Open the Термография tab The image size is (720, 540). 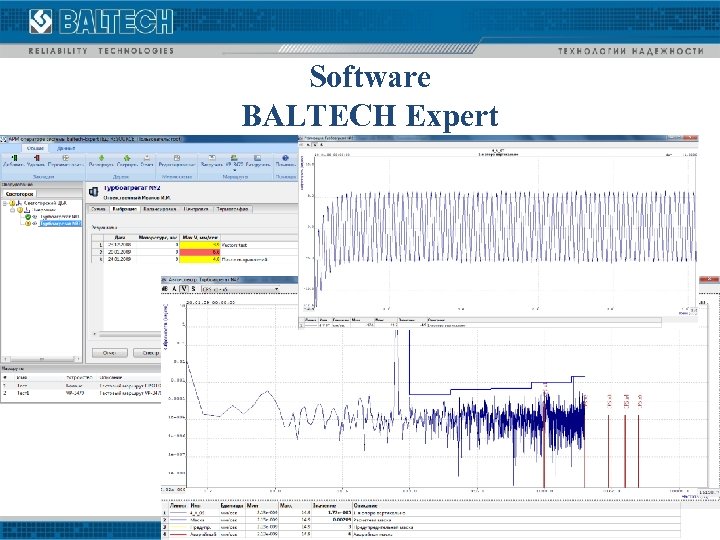click(x=232, y=209)
